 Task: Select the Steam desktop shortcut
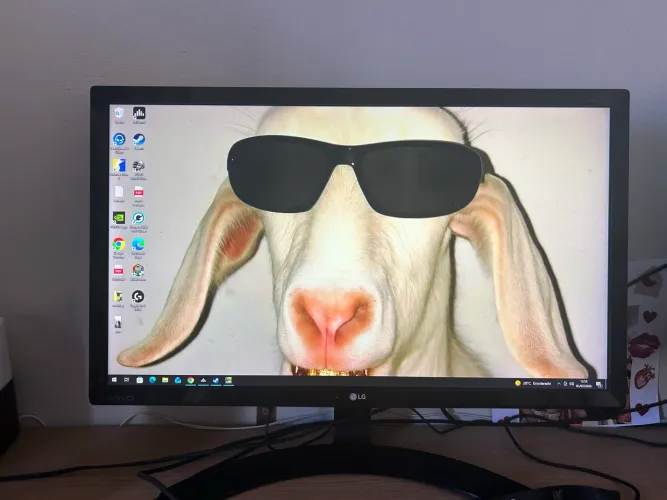coord(139,142)
